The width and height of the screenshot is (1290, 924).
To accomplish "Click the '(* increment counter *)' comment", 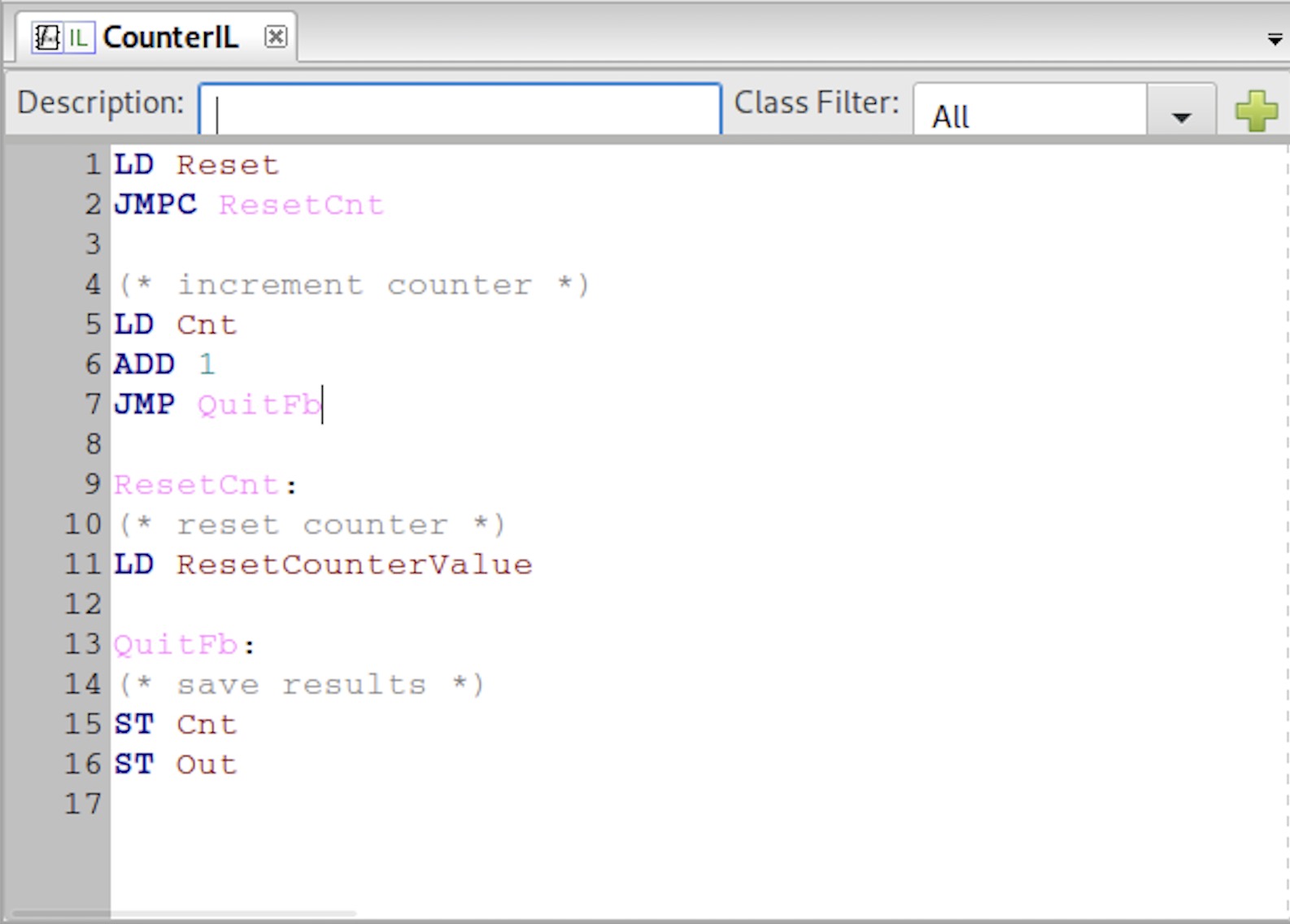I will coord(355,285).
